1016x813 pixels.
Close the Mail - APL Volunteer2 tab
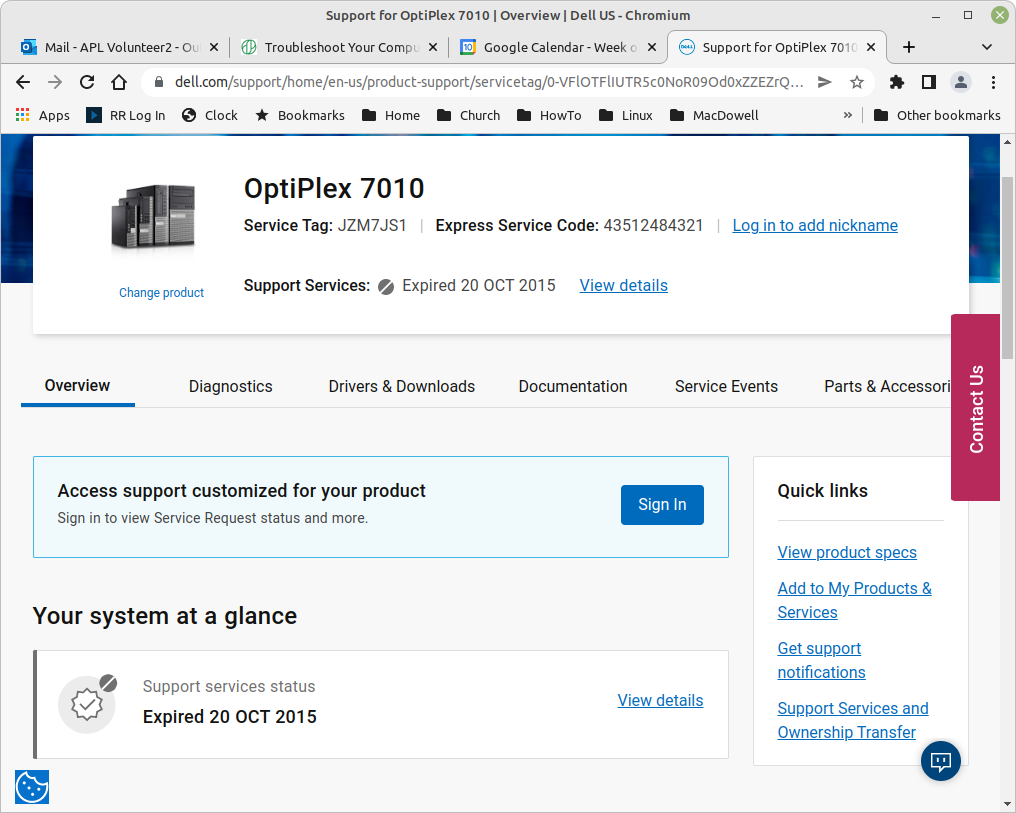[214, 47]
